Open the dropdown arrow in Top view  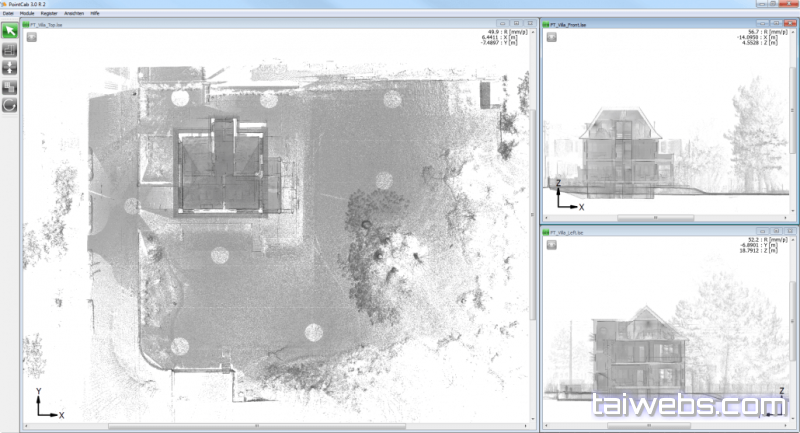[32, 38]
